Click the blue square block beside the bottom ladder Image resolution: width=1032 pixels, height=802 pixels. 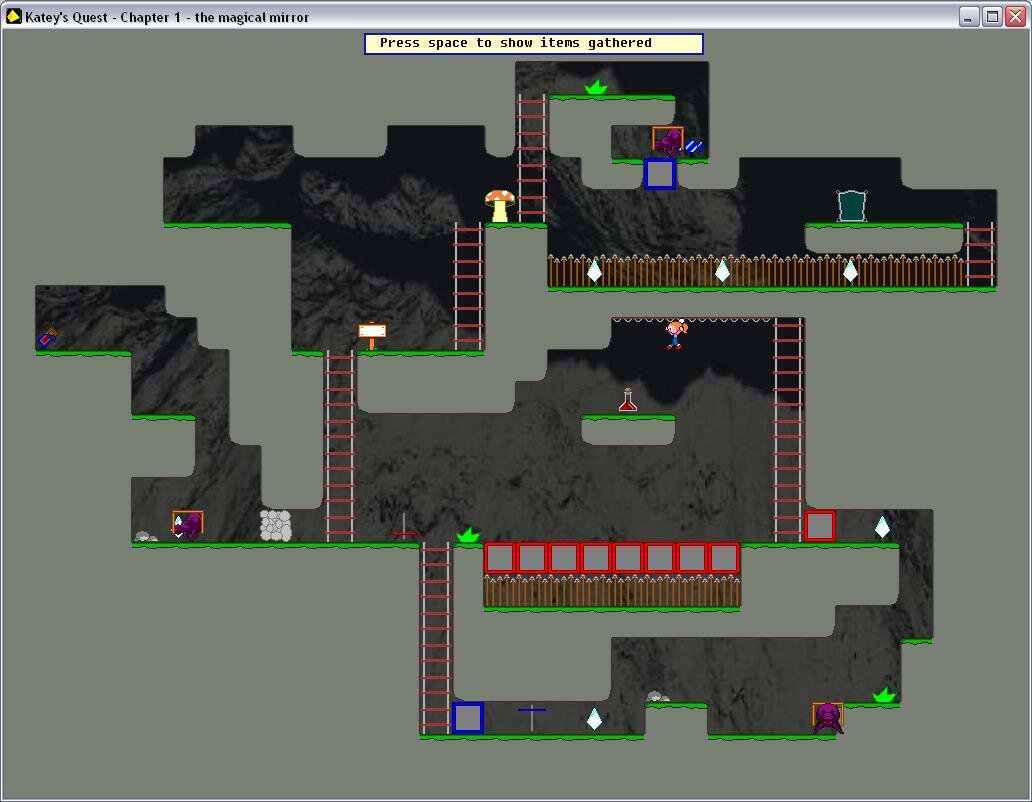(468, 718)
